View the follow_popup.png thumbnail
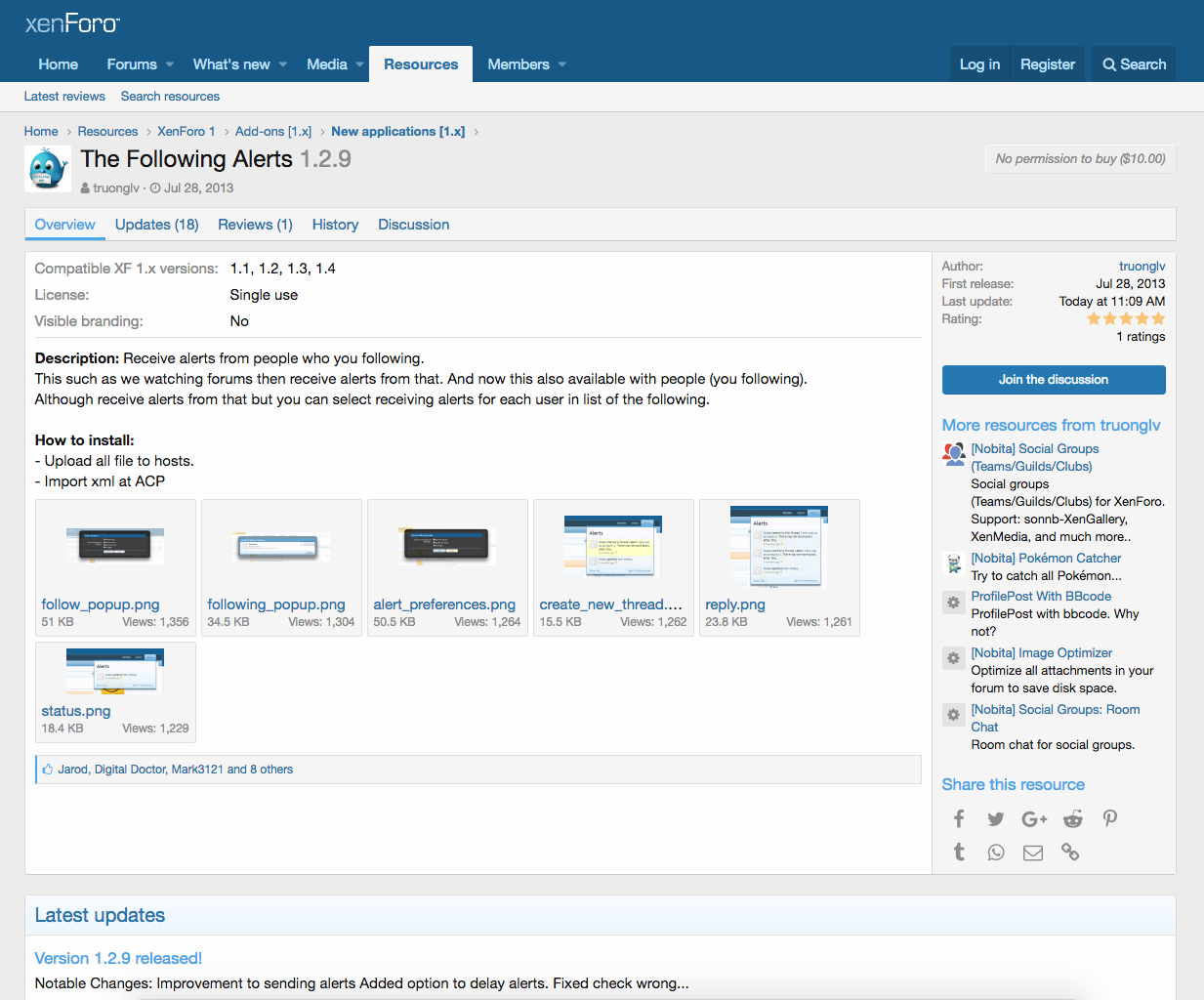 tap(115, 546)
